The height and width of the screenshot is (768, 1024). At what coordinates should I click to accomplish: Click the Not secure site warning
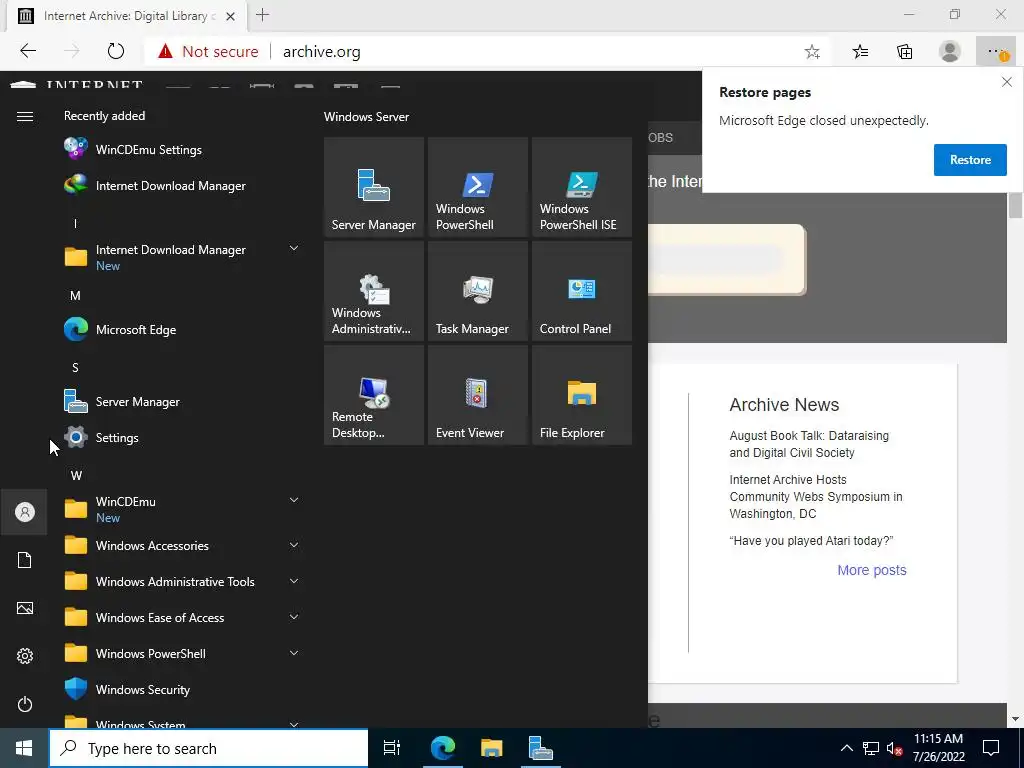(x=209, y=52)
